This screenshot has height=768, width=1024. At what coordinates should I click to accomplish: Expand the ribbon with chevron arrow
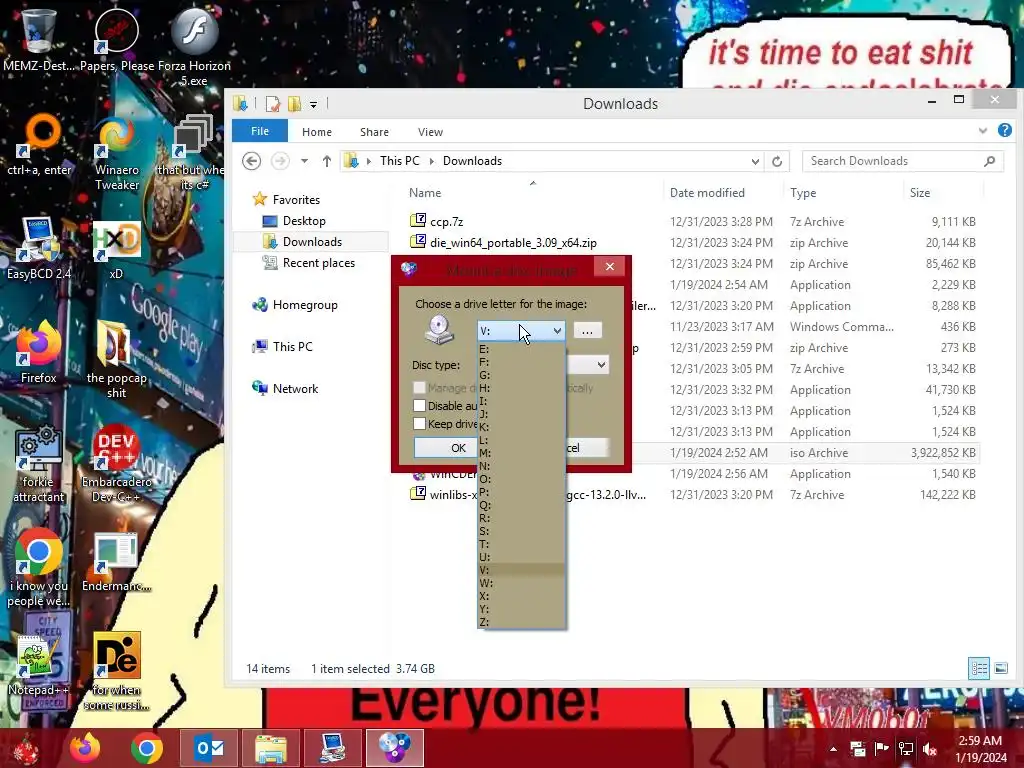tap(982, 131)
